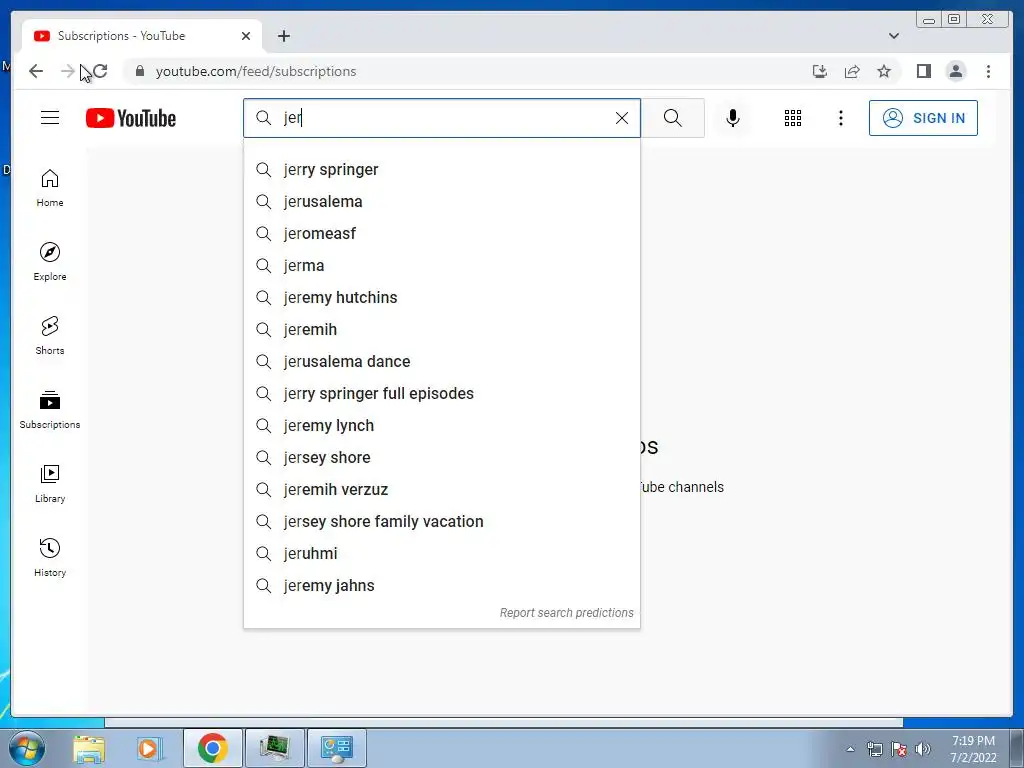Clear the search box with X

click(x=622, y=118)
